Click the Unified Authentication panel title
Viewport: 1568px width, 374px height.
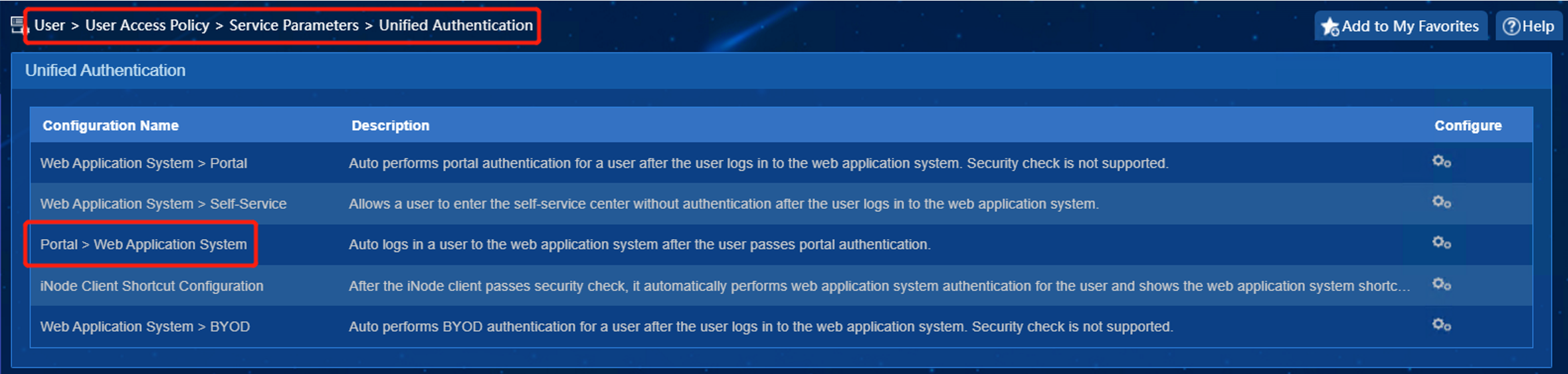pyautogui.click(x=105, y=70)
